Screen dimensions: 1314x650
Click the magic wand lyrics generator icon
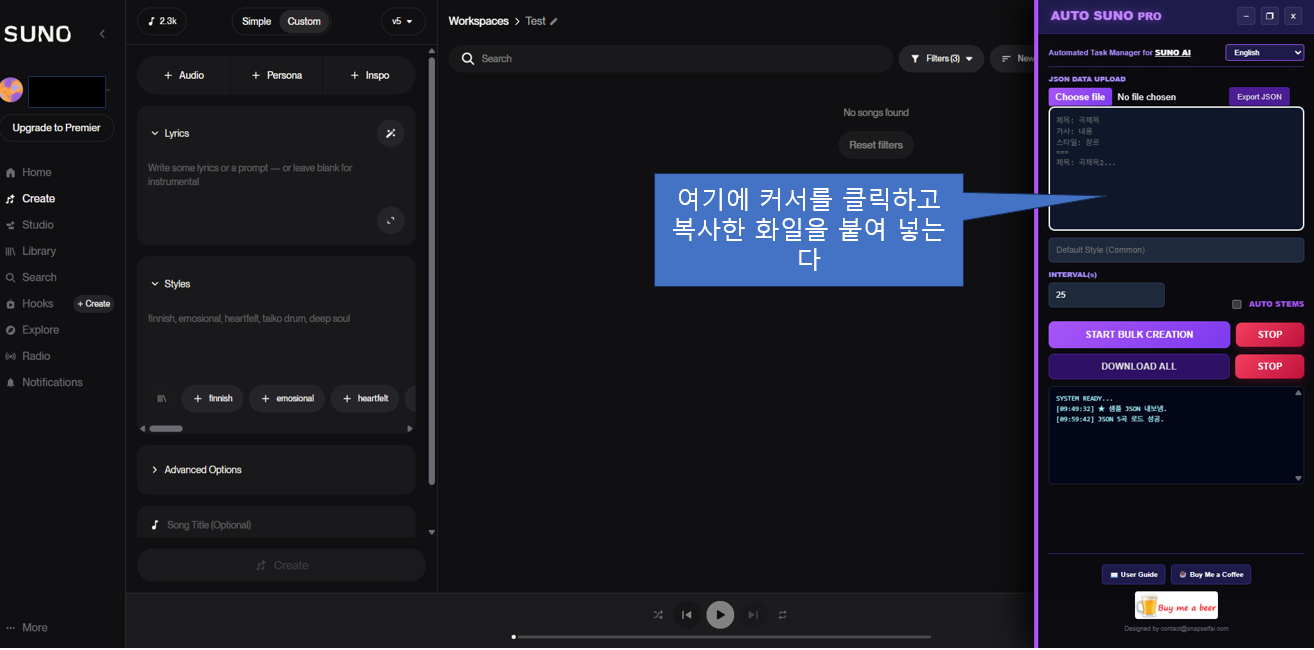[x=391, y=133]
